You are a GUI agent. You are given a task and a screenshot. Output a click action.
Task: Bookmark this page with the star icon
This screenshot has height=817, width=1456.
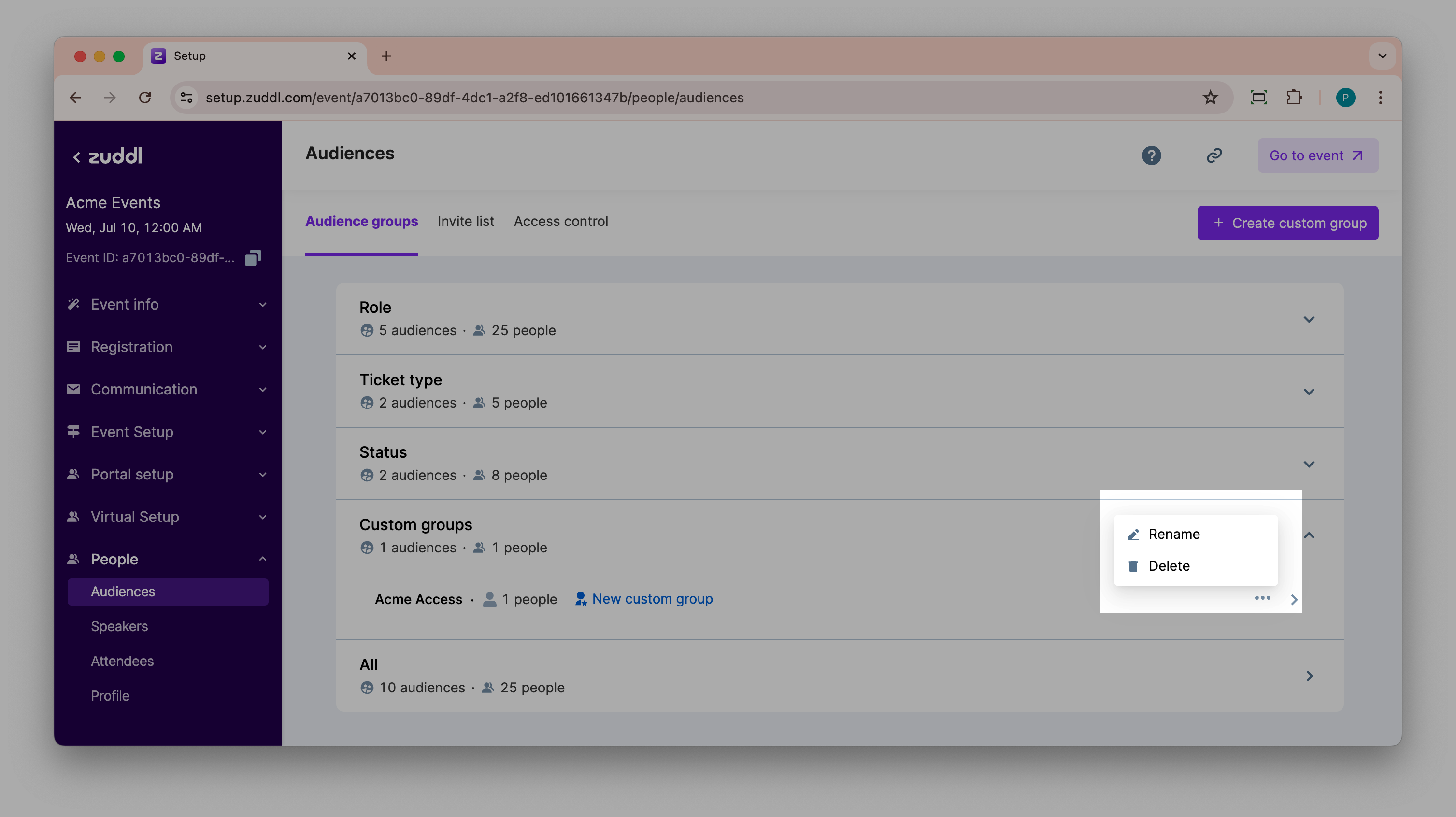point(1210,98)
